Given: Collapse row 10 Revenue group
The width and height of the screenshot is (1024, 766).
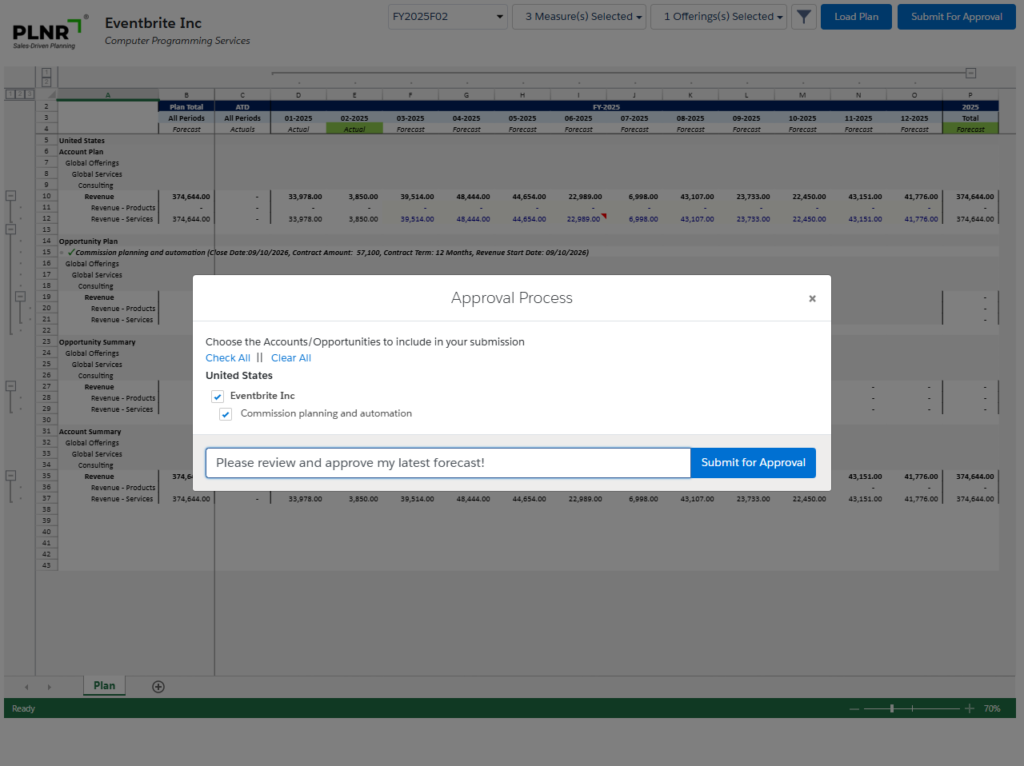Looking at the screenshot, I should [x=11, y=196].
